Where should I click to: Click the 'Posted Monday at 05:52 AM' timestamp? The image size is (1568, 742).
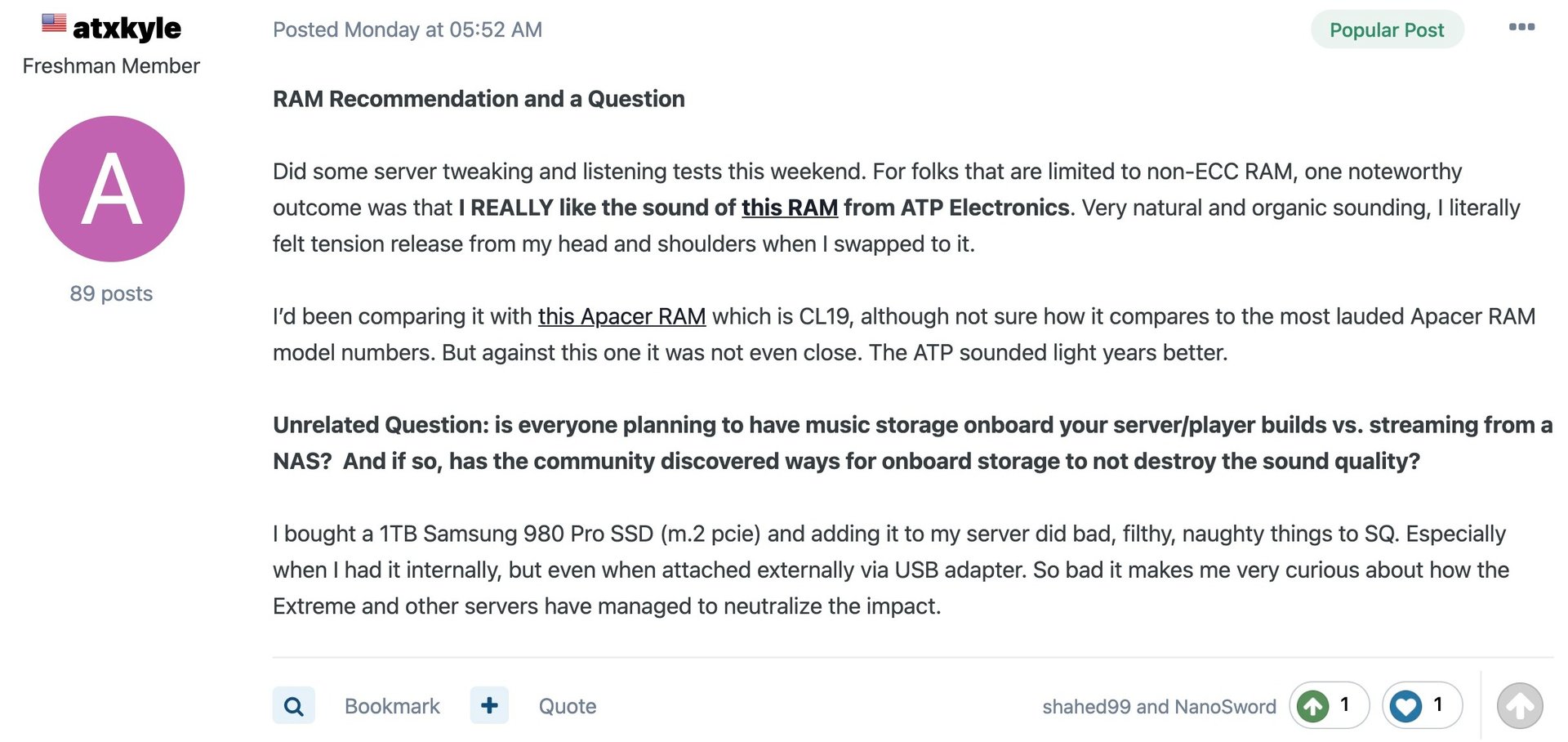408,30
